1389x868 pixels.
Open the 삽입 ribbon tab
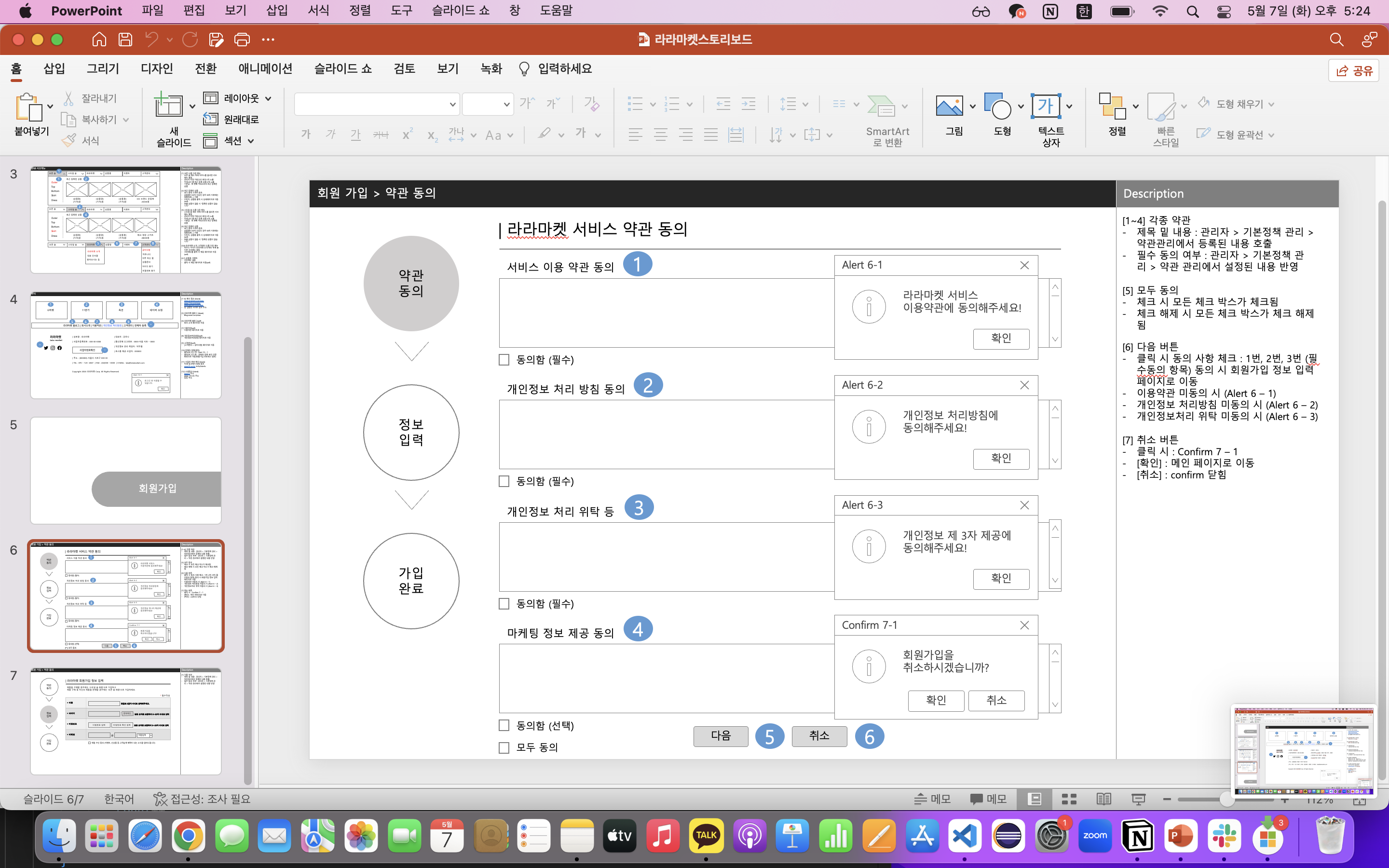tap(54, 68)
